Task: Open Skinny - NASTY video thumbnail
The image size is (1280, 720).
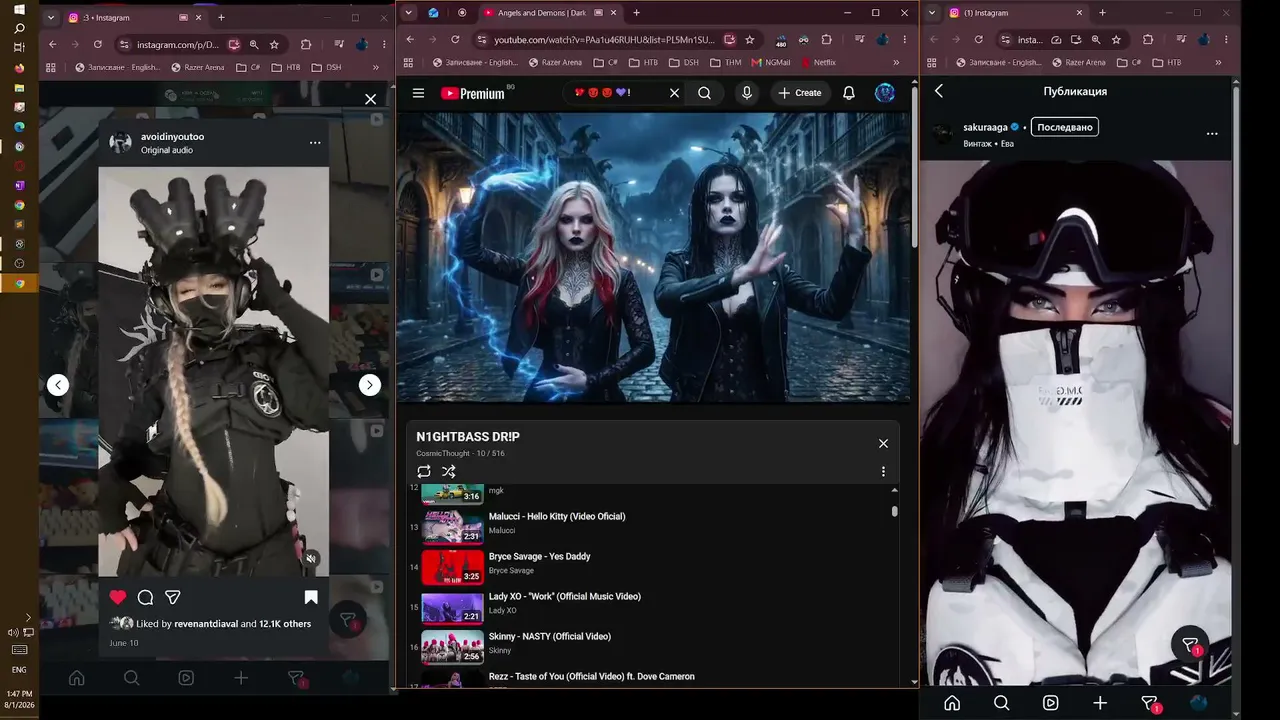Action: tap(453, 647)
